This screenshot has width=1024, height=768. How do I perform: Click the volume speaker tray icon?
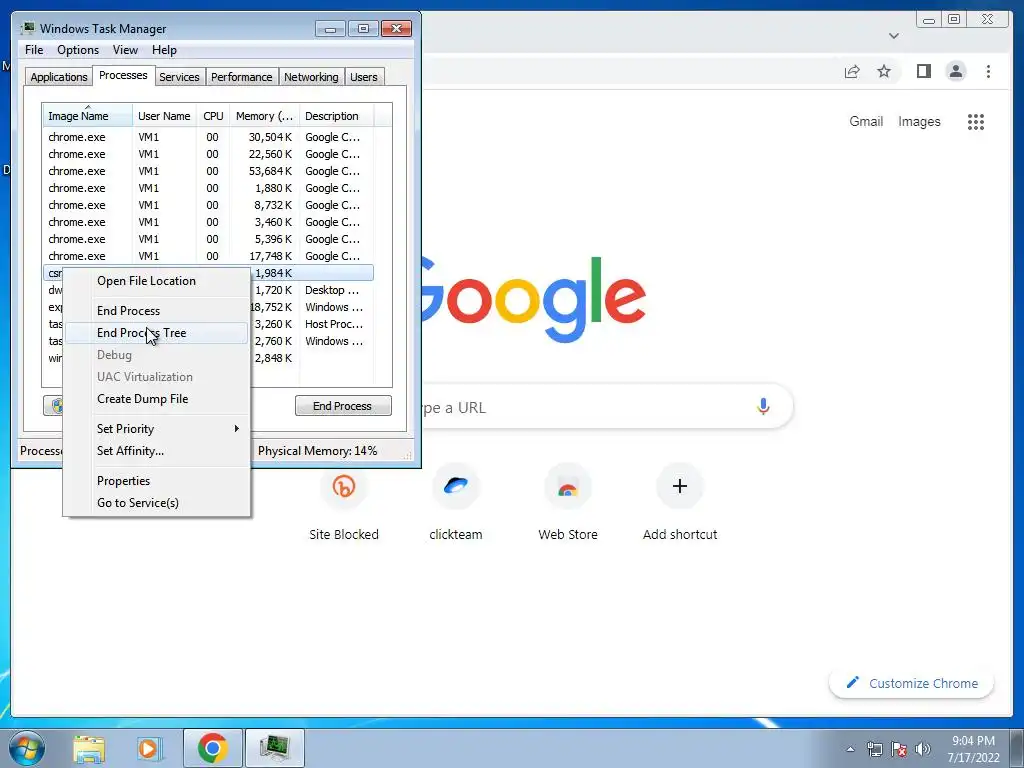[x=922, y=749]
